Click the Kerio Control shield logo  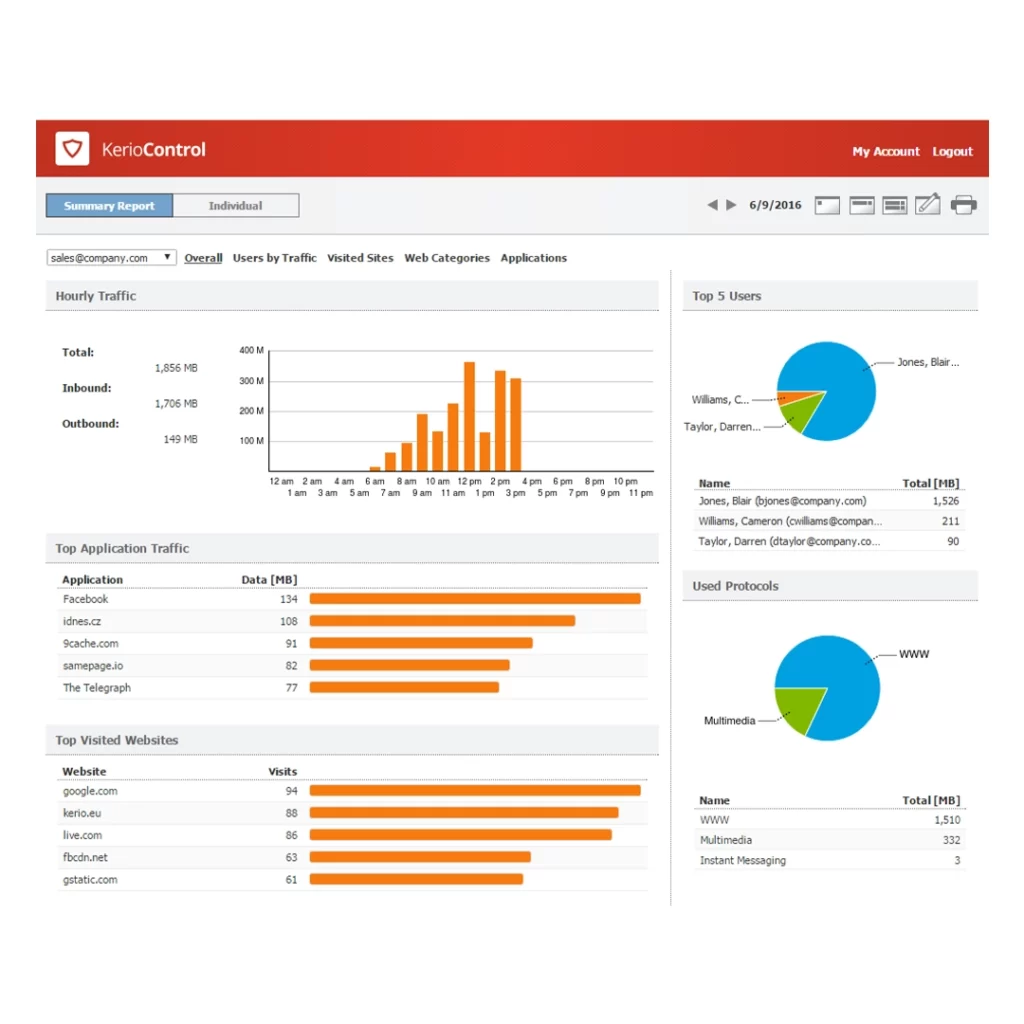coord(72,149)
